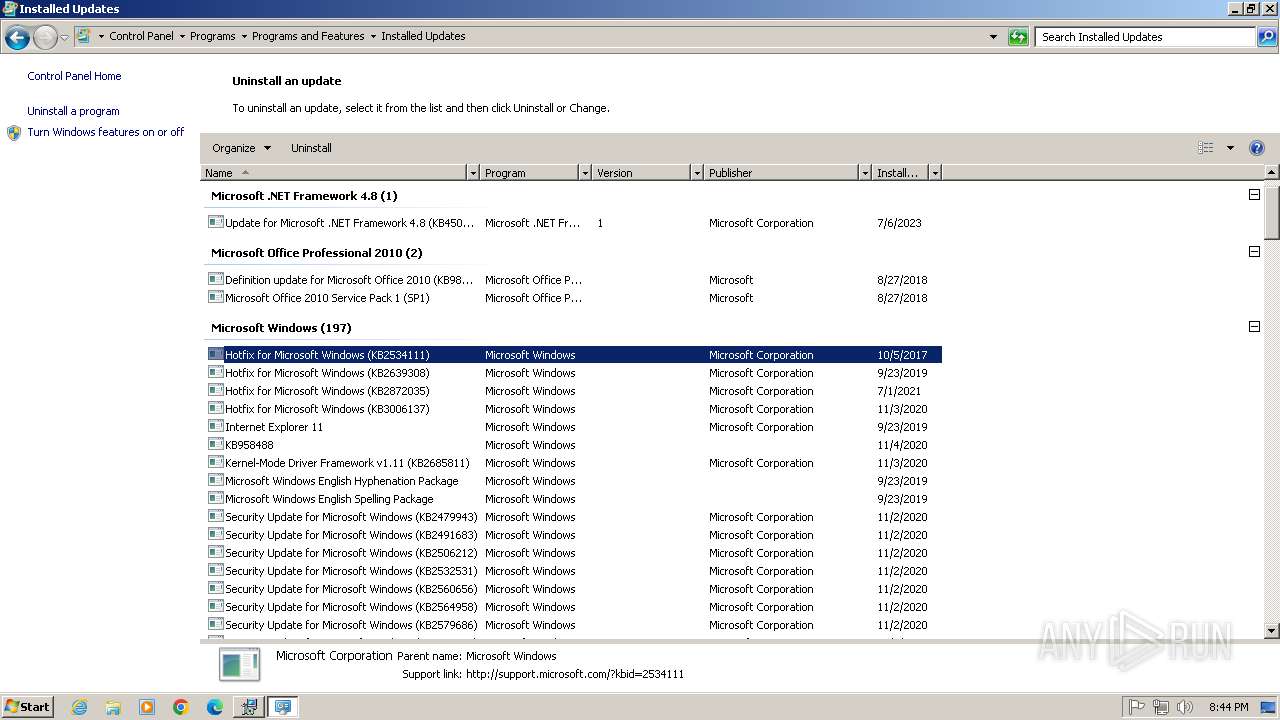Collapse the Microsoft Office Professional 2010 group

(1254, 252)
